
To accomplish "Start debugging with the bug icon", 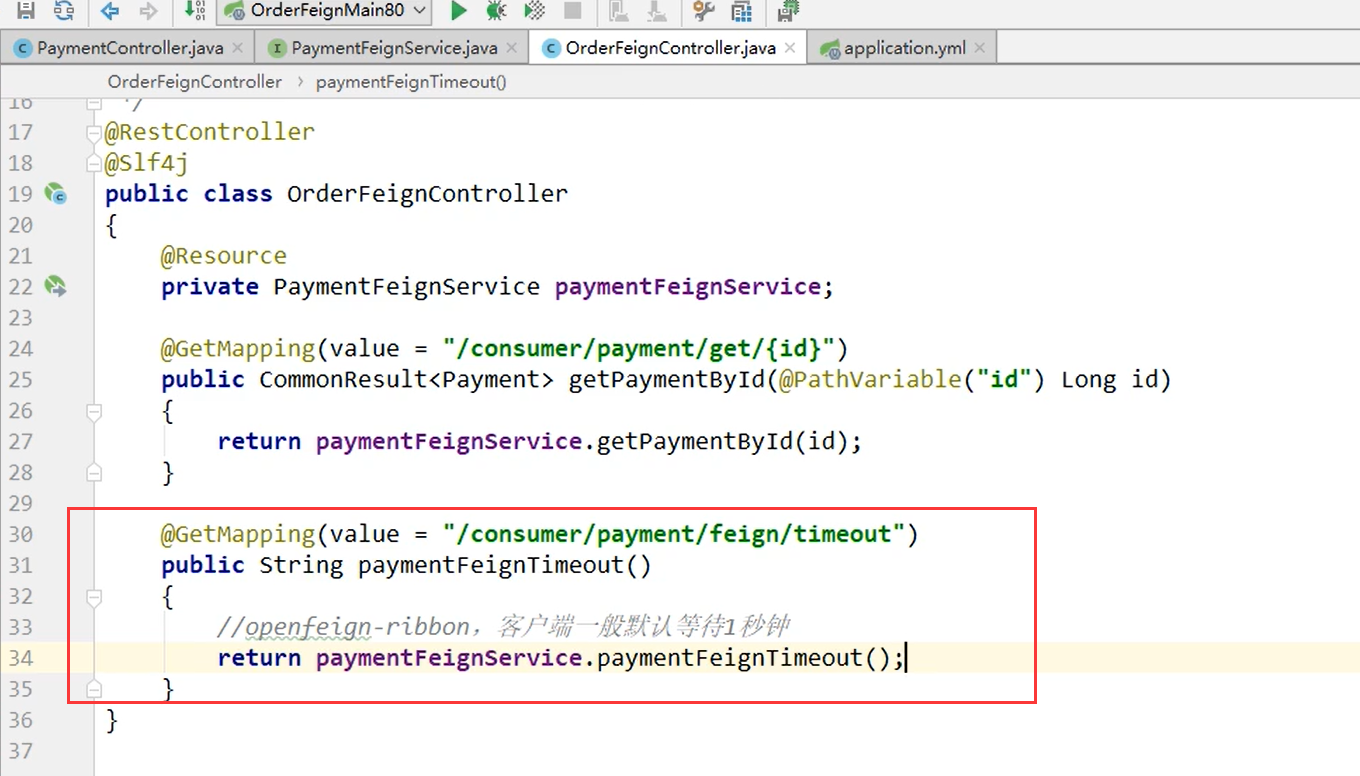I will point(494,12).
